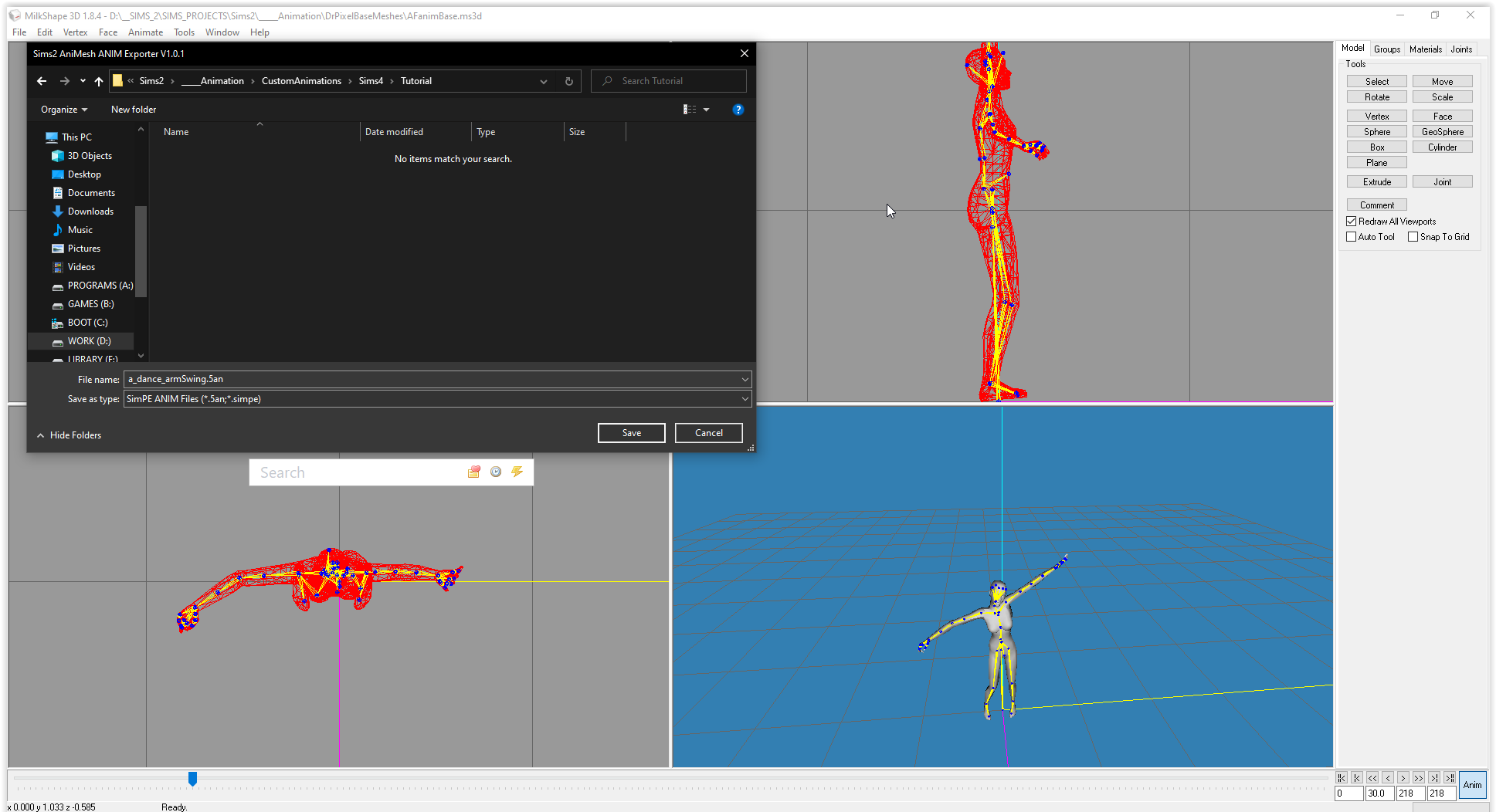Click the clock history icon in search bar

(496, 472)
